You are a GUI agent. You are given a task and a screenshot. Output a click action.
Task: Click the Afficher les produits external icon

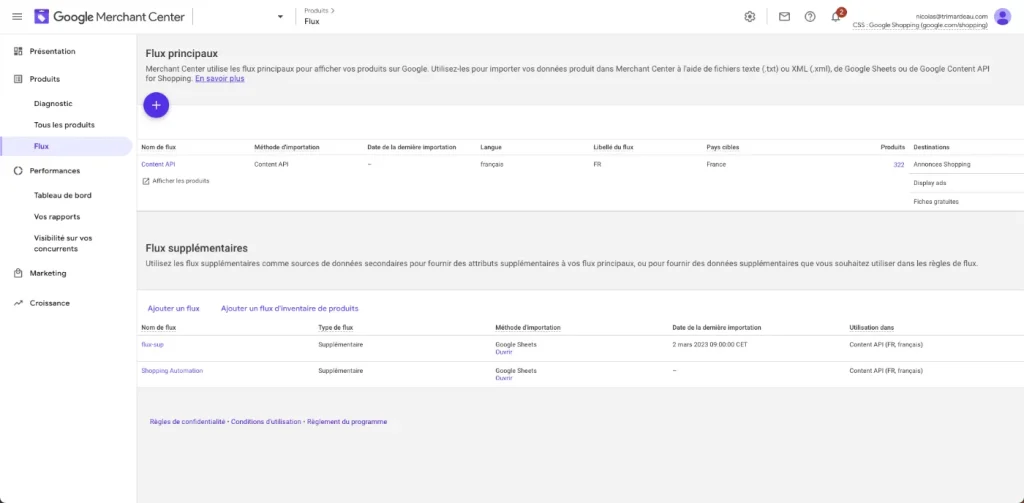pos(146,181)
